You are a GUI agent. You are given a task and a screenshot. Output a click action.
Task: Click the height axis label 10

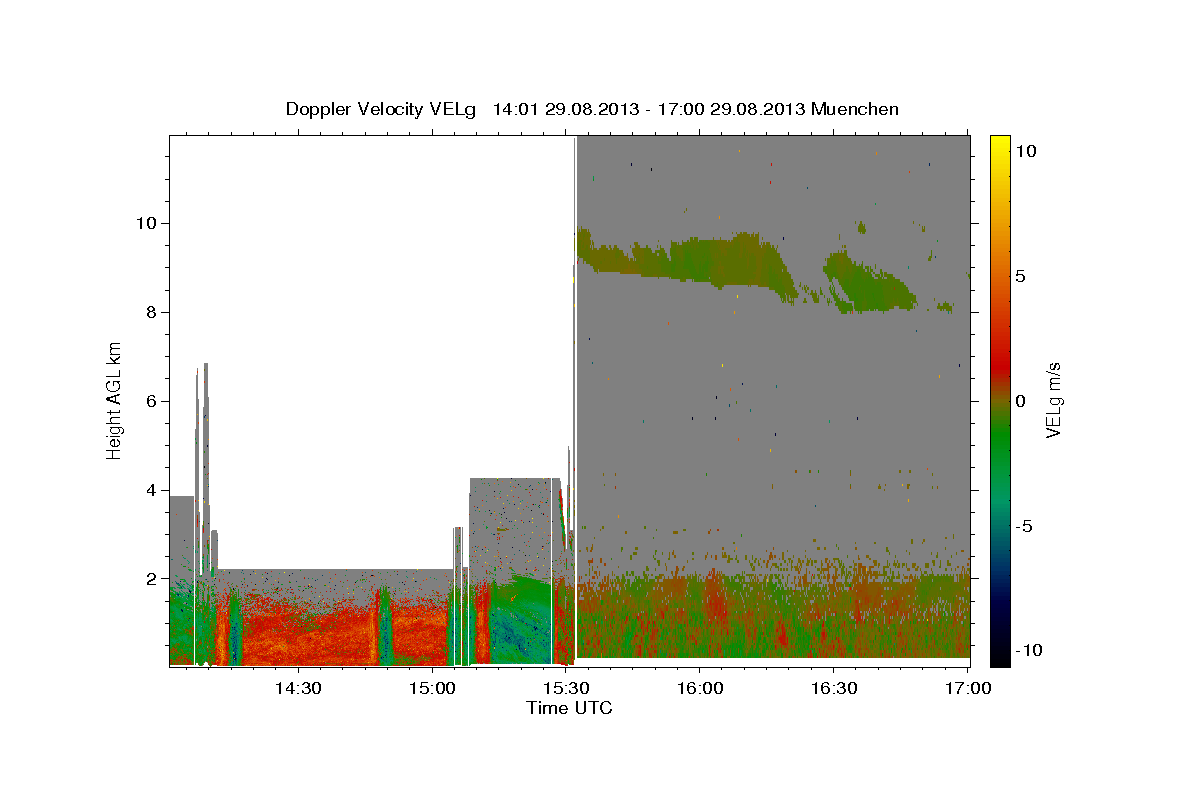pos(149,223)
